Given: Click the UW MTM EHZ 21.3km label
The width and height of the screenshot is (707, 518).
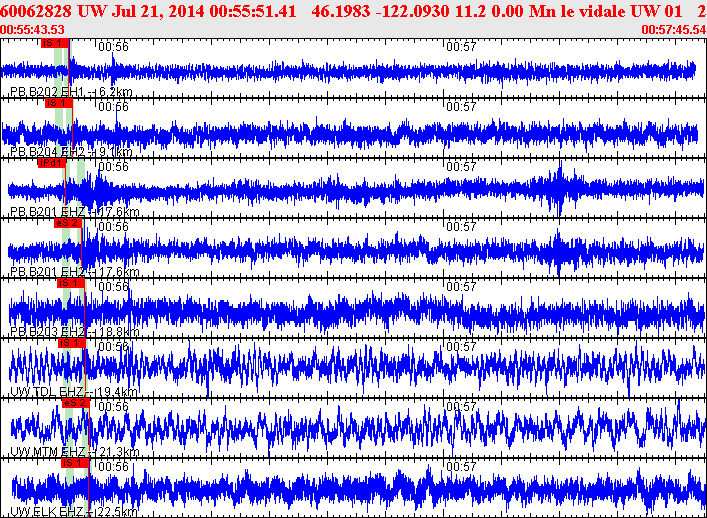Looking at the screenshot, I should pyautogui.click(x=75, y=452).
